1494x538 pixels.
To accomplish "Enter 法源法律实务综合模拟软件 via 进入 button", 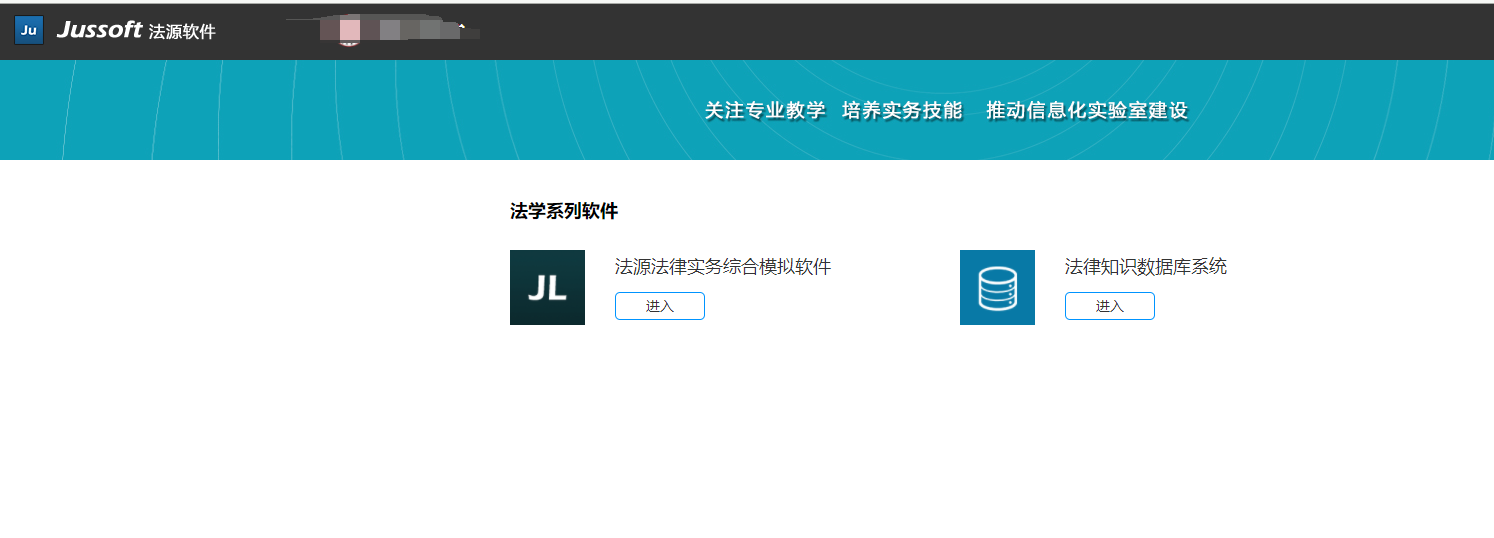I will 660,306.
